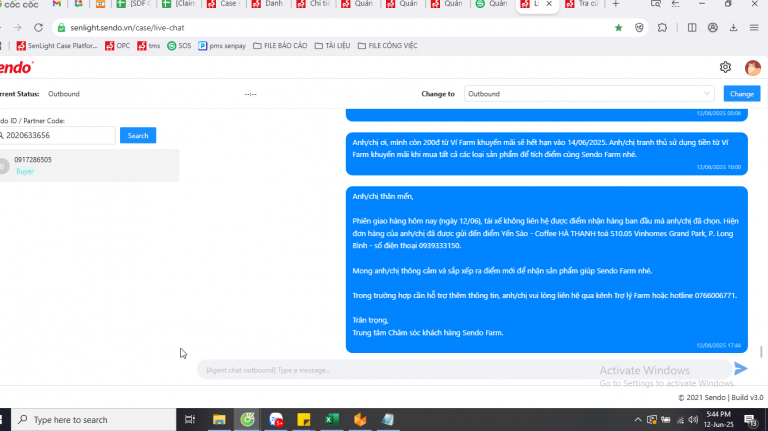Close the active live-chat tab
This screenshot has height=431, width=768.
[x=549, y=4]
